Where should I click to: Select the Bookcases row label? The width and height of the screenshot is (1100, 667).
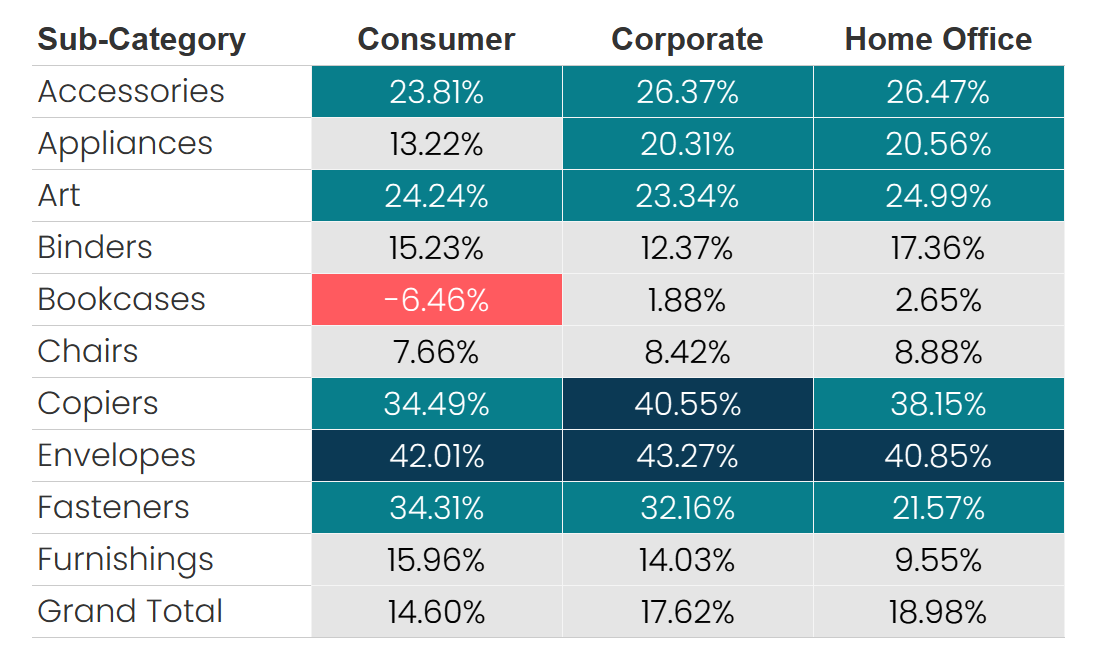[x=121, y=300]
